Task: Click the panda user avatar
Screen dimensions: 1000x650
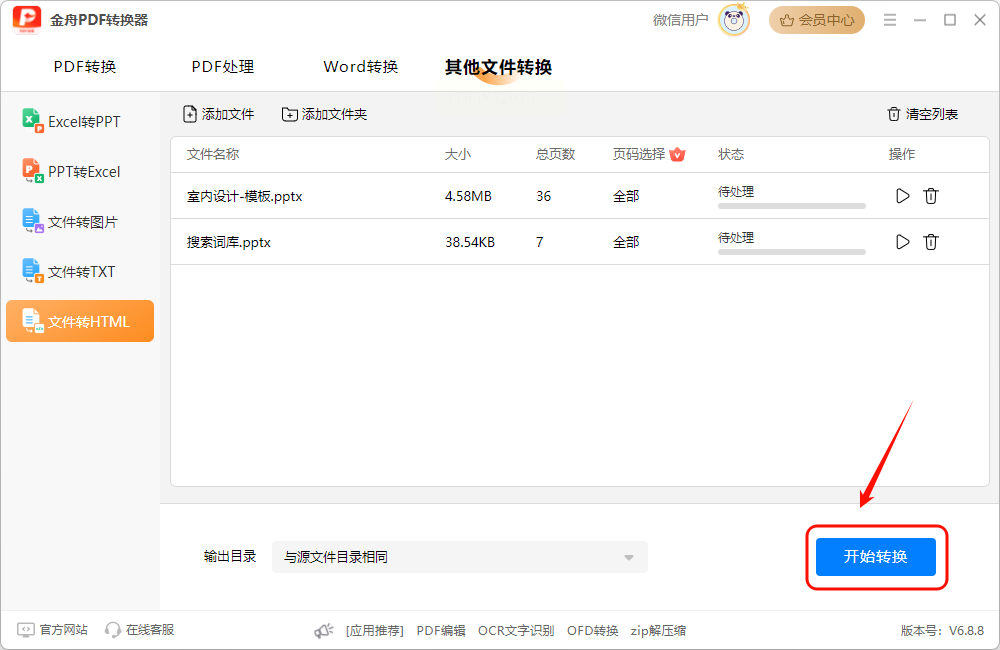Action: pyautogui.click(x=734, y=20)
